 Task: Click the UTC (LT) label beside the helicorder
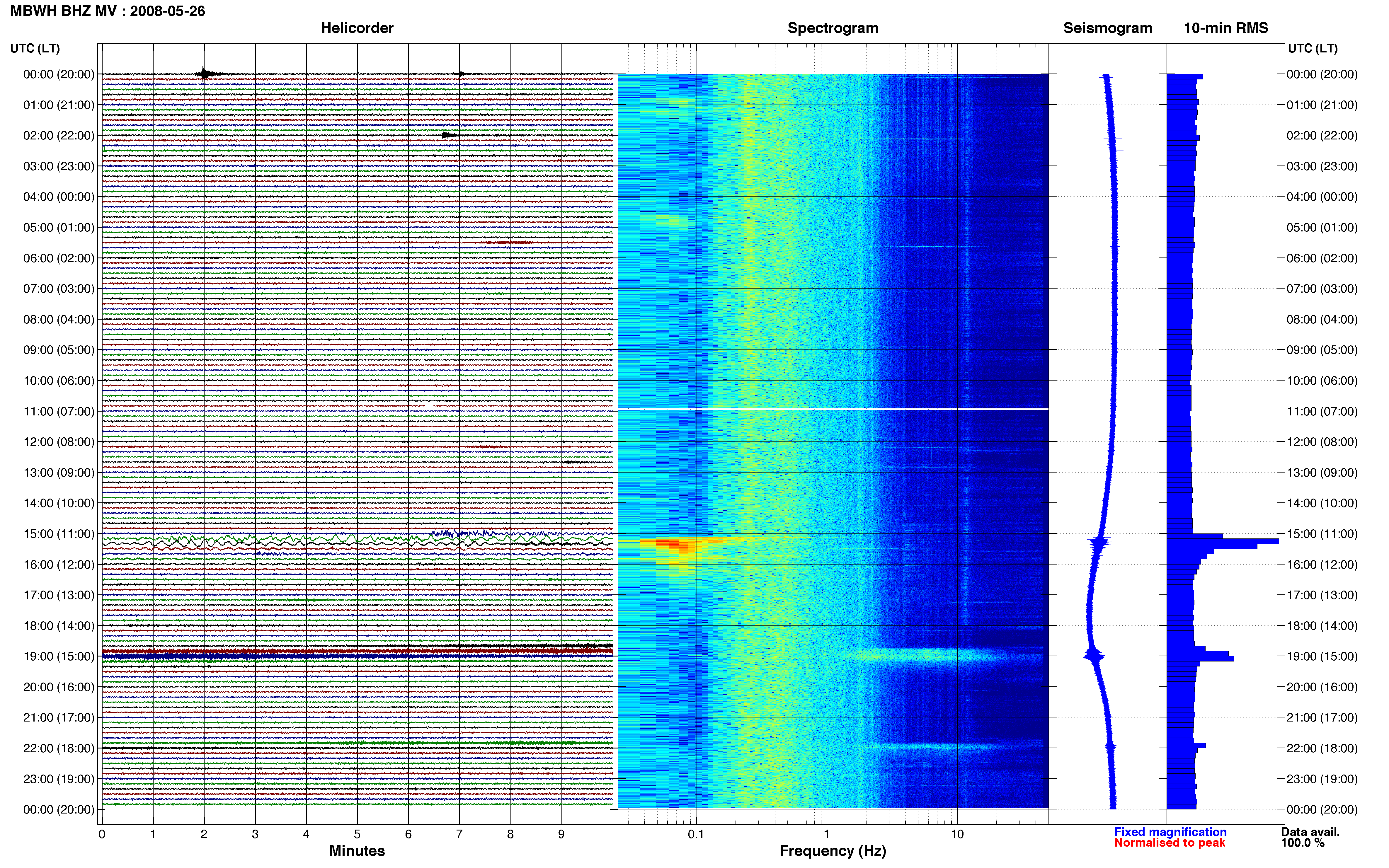(x=35, y=48)
